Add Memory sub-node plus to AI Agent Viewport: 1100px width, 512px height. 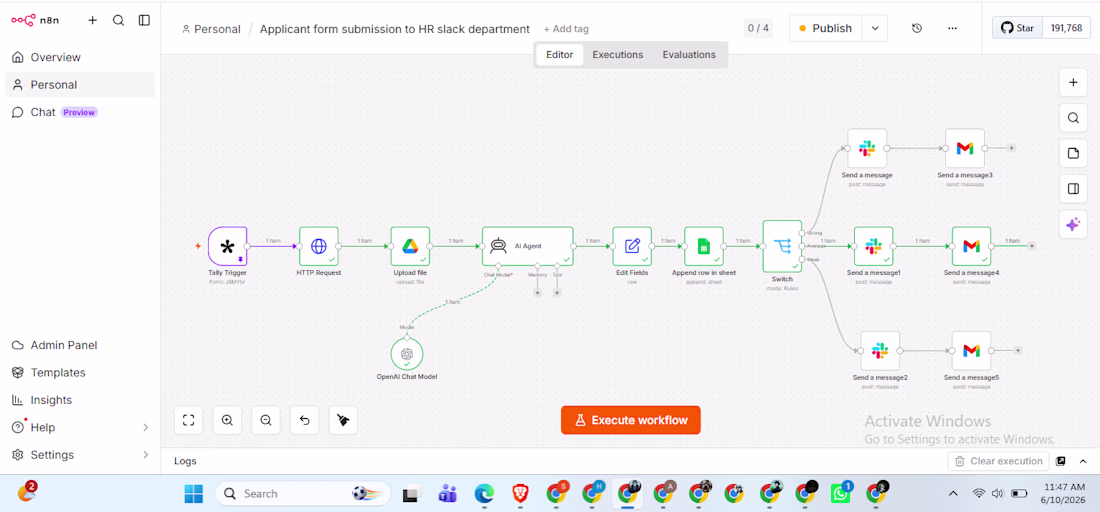(537, 292)
